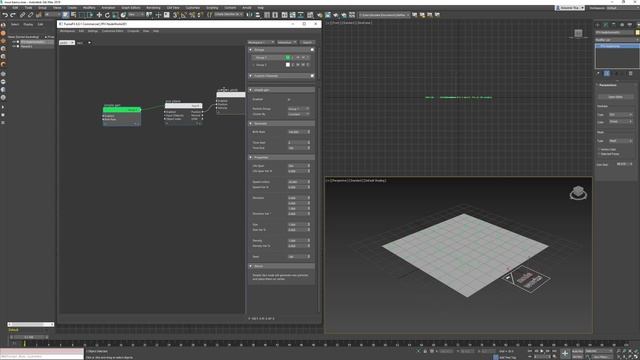The width and height of the screenshot is (640, 360).
Task: Toggle the checkbox on the Groups header
Action: pyautogui.click(x=312, y=50)
